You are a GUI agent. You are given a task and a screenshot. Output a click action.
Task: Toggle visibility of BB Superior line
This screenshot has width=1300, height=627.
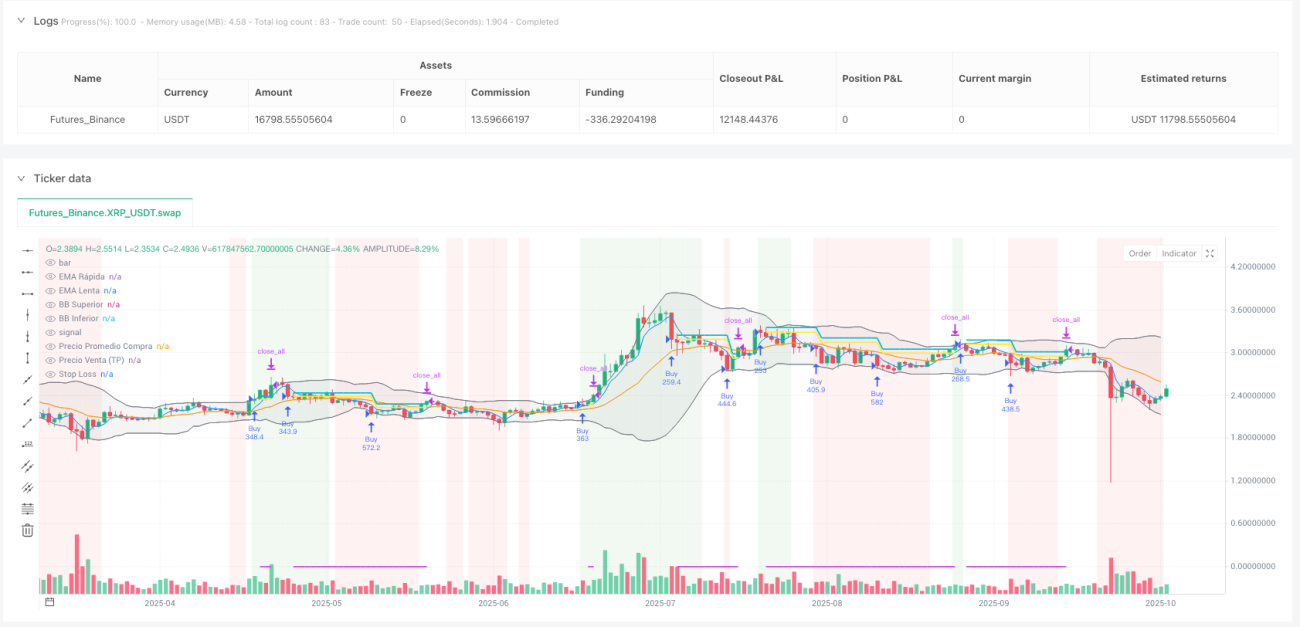coord(51,304)
